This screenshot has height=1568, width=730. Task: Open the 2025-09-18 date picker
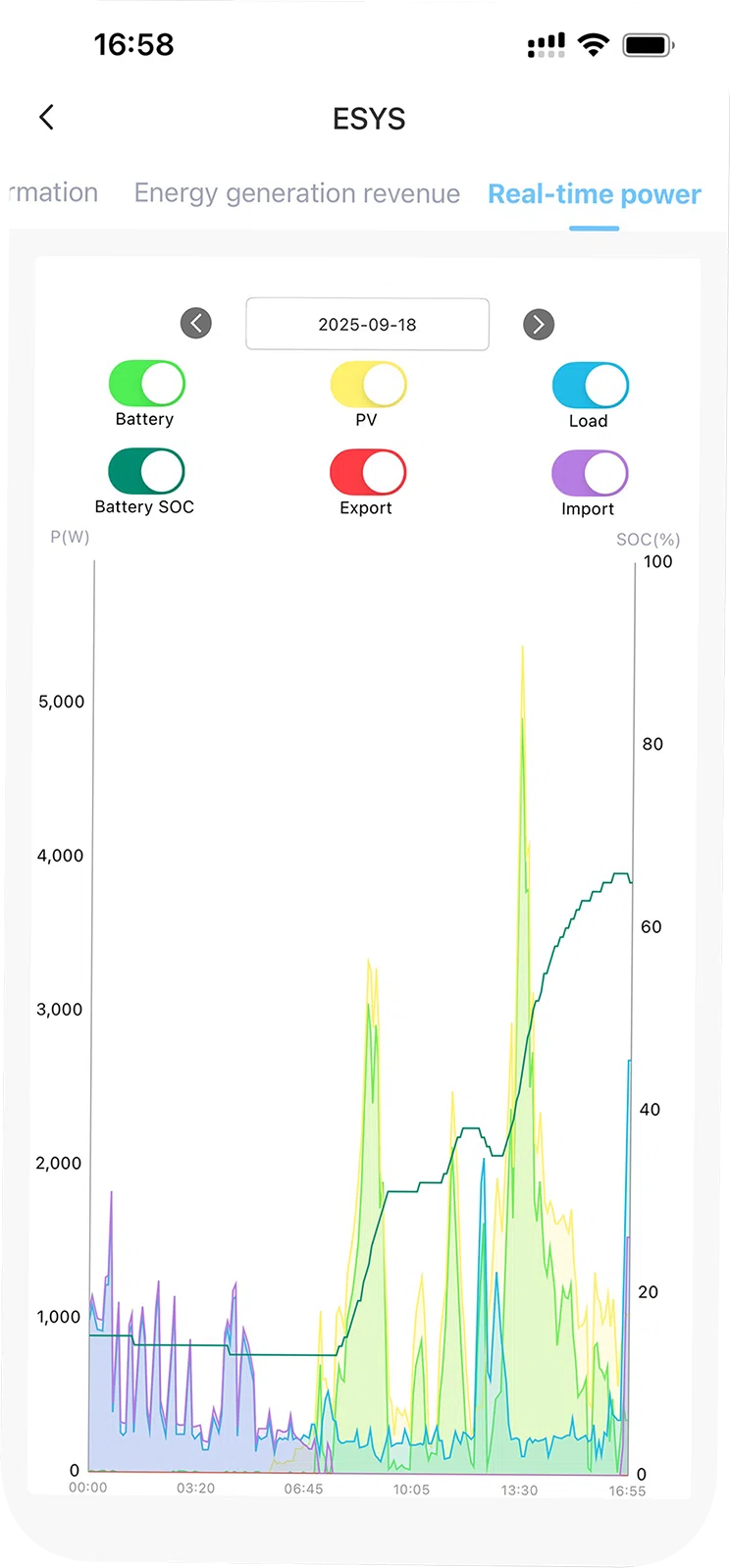point(367,324)
